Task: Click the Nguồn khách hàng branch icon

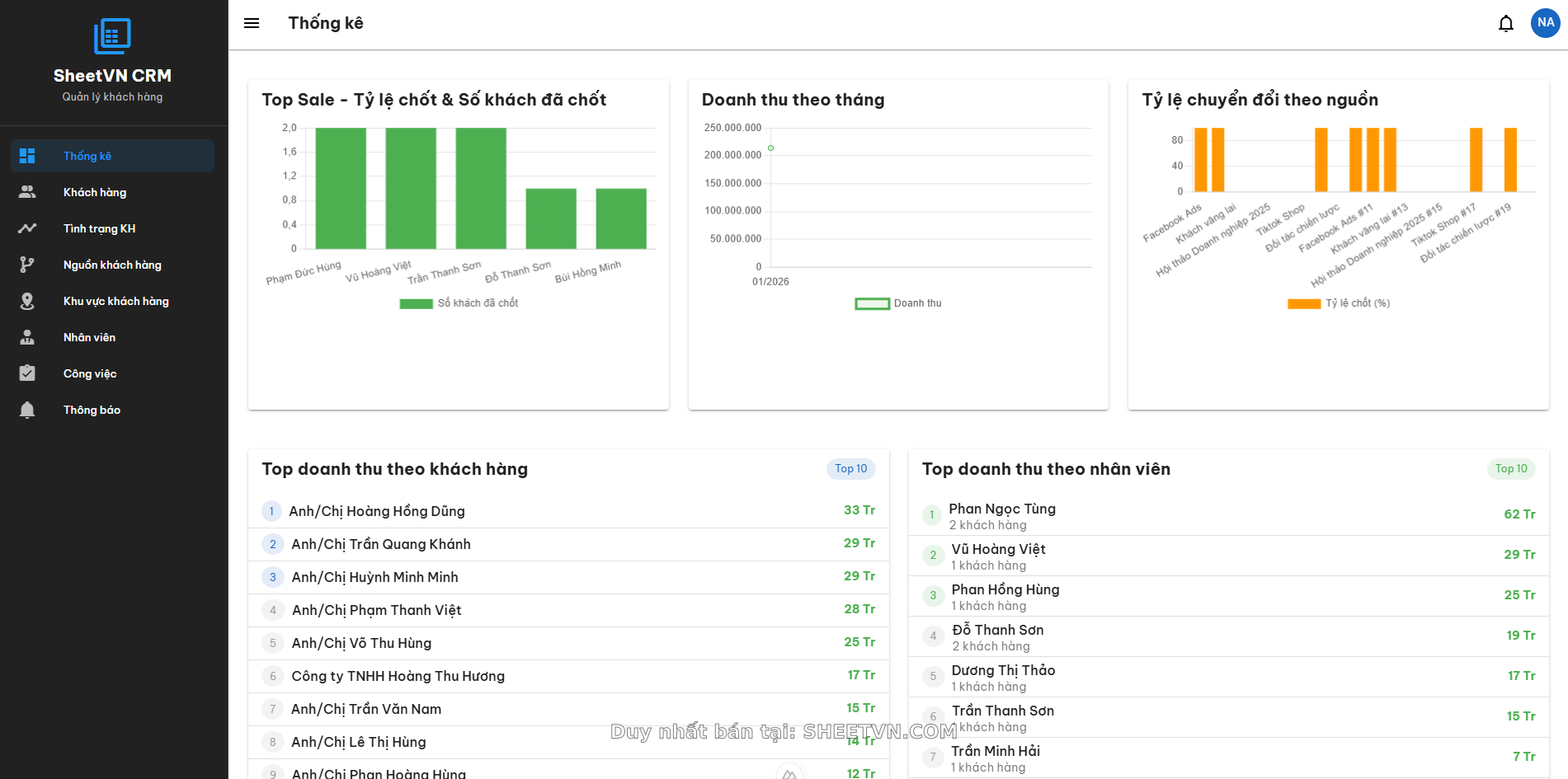Action: tap(27, 265)
